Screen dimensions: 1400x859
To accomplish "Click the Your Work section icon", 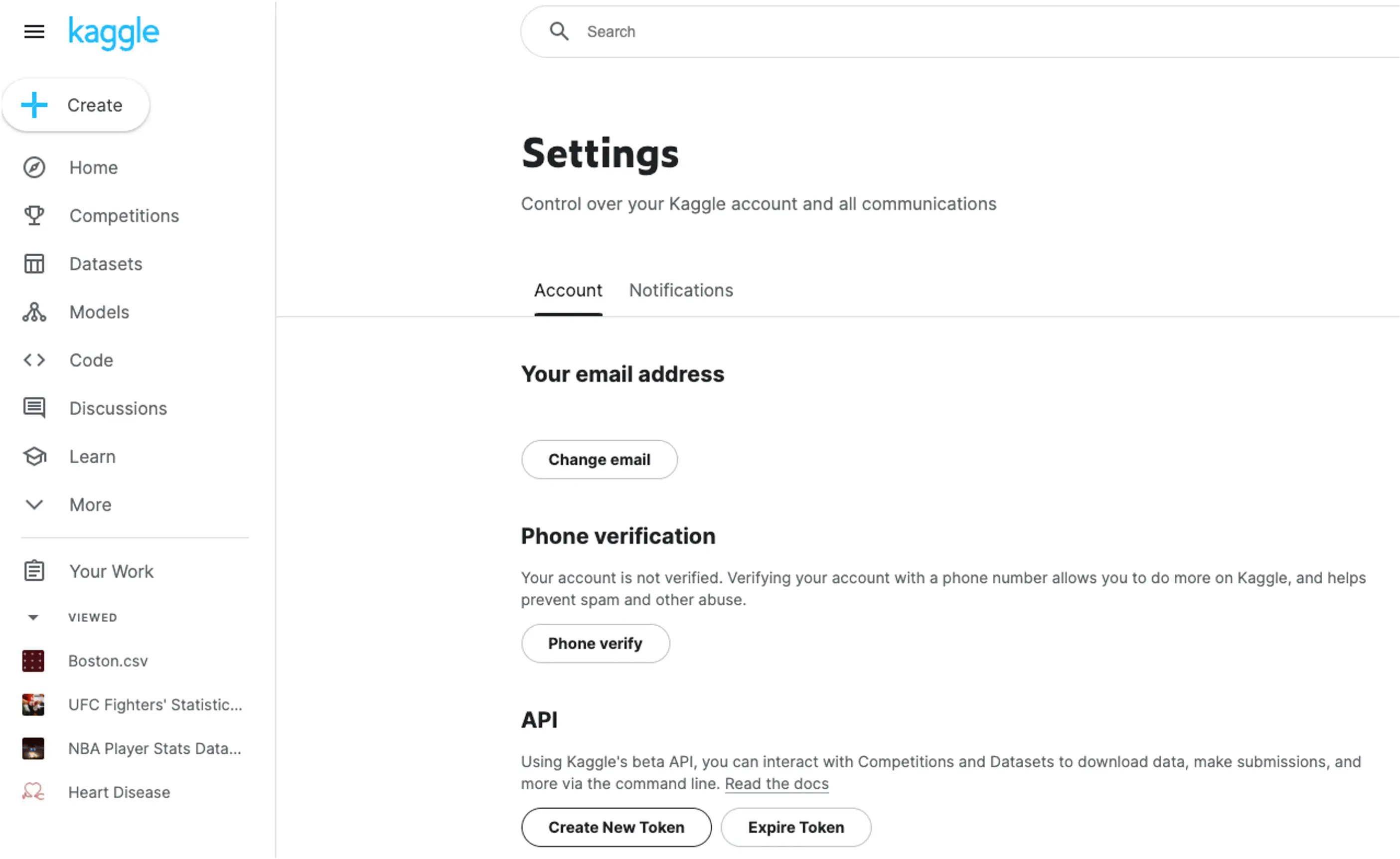I will pyautogui.click(x=34, y=570).
